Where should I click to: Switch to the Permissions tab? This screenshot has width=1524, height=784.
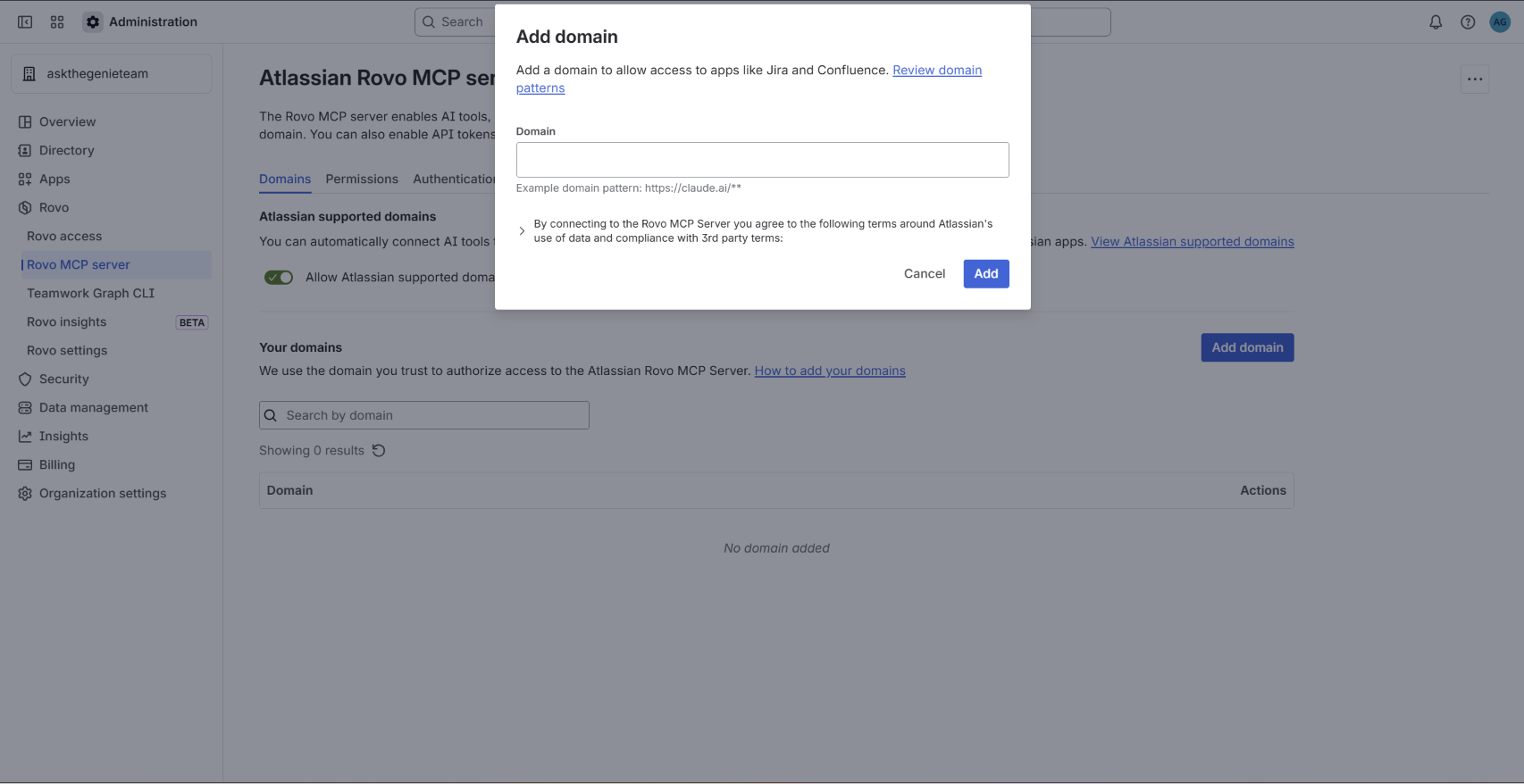(362, 179)
